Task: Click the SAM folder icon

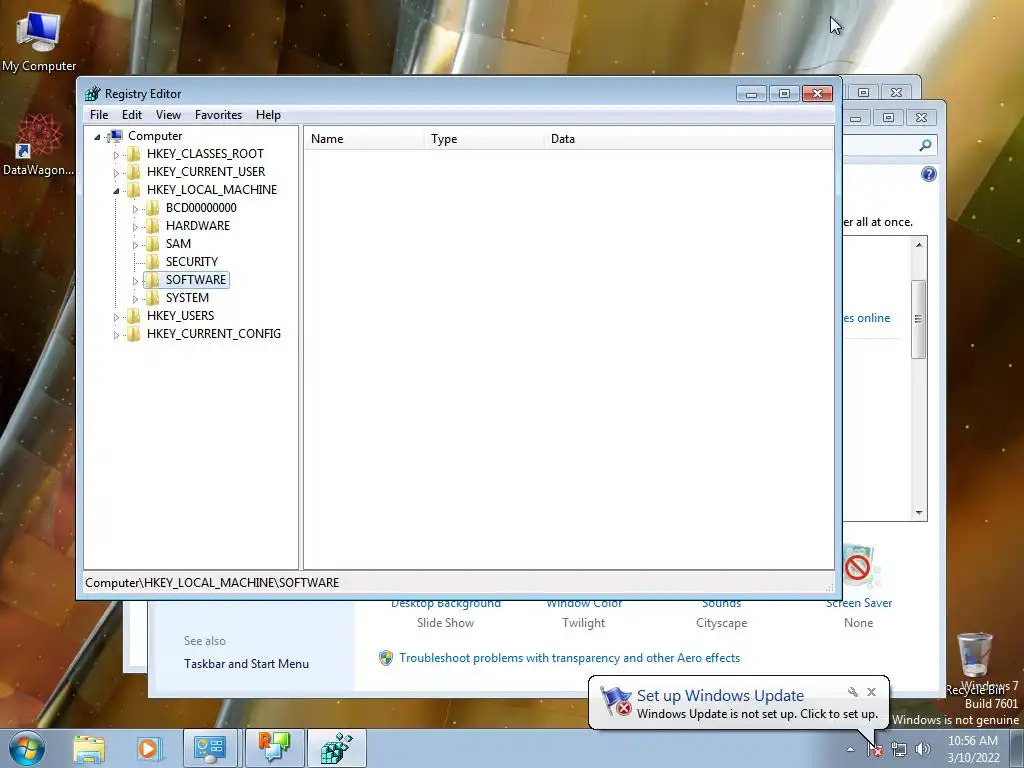Action: pos(152,244)
